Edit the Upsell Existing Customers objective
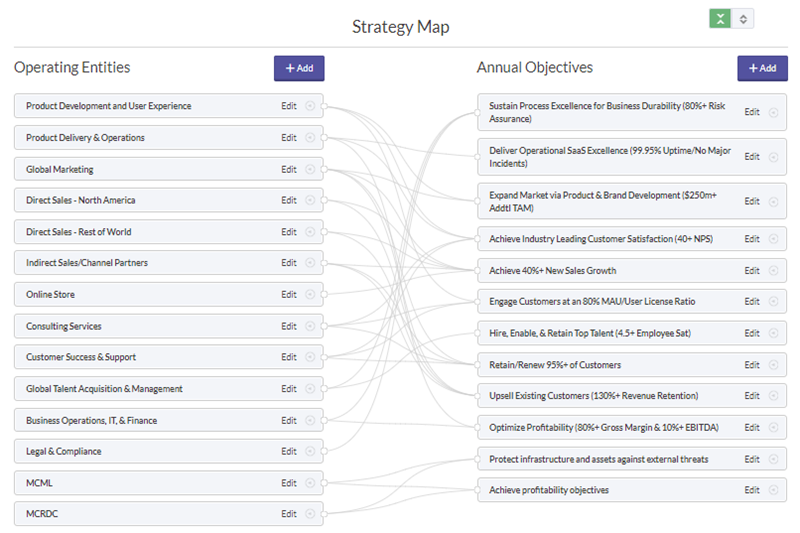The height and width of the screenshot is (533, 800). (752, 396)
